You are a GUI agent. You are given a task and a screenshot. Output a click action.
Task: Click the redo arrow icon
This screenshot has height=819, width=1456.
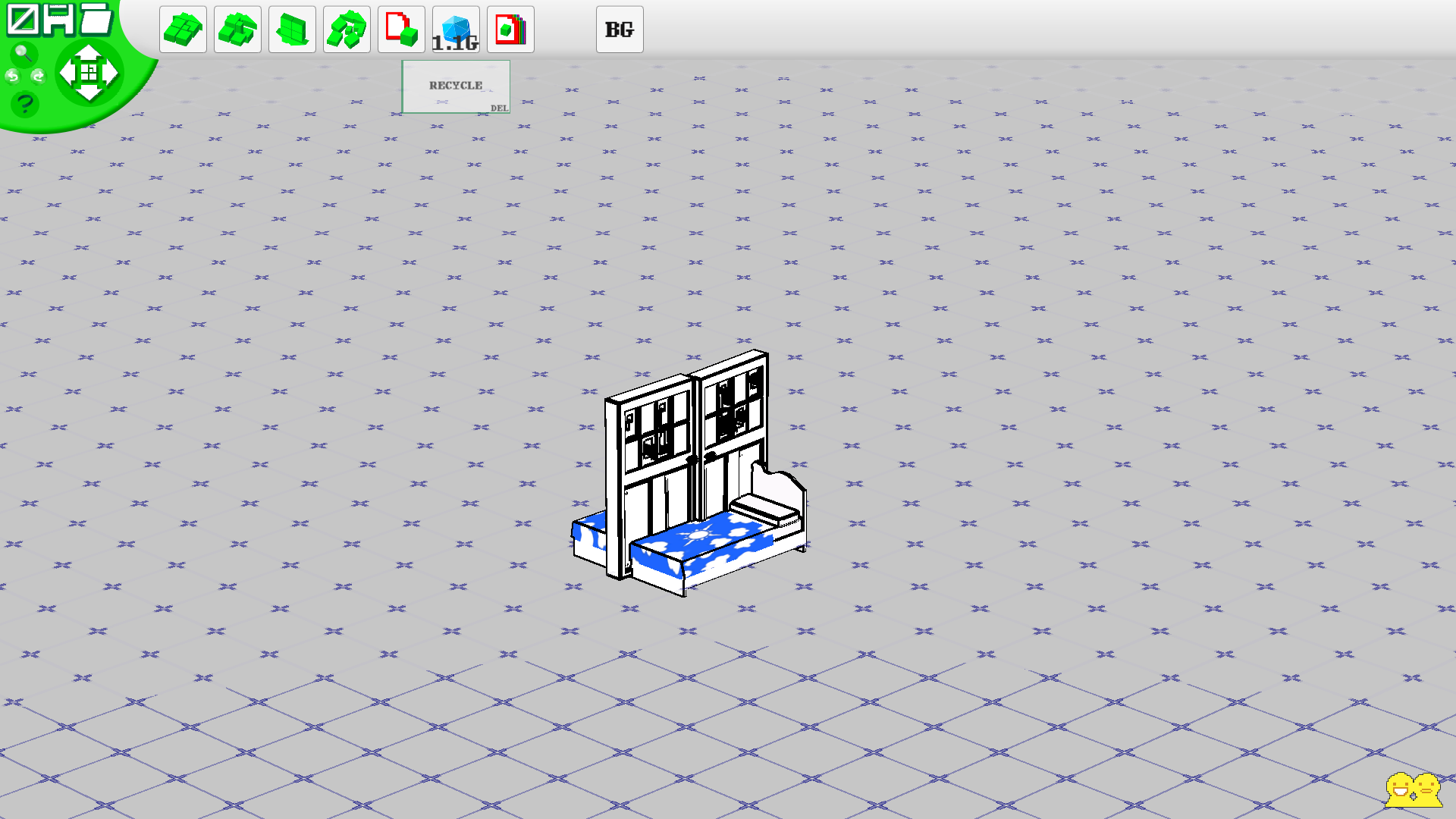(x=38, y=76)
